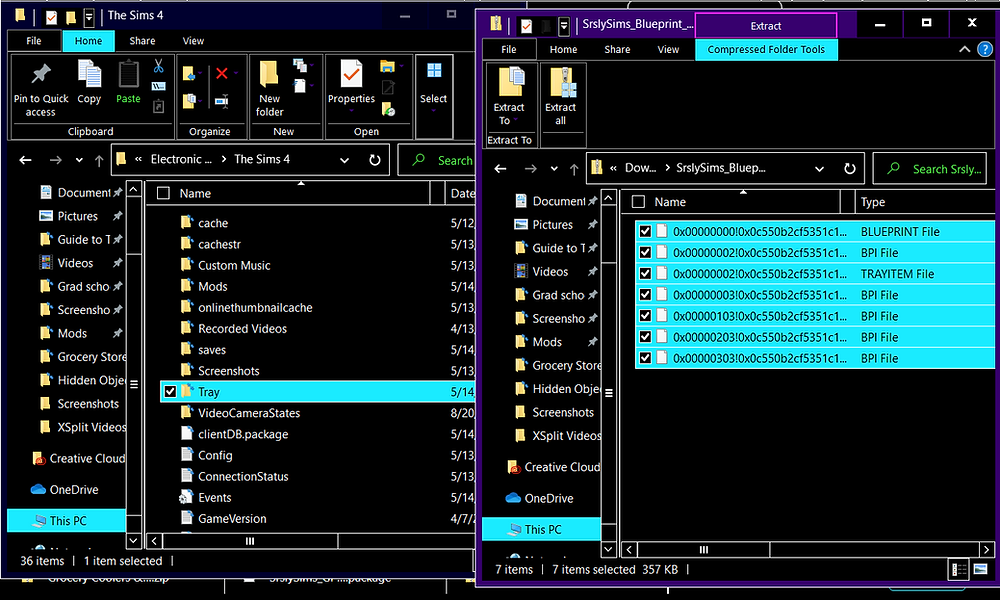Uncheck the 0x00000103 BPI file checkbox

[x=645, y=316]
